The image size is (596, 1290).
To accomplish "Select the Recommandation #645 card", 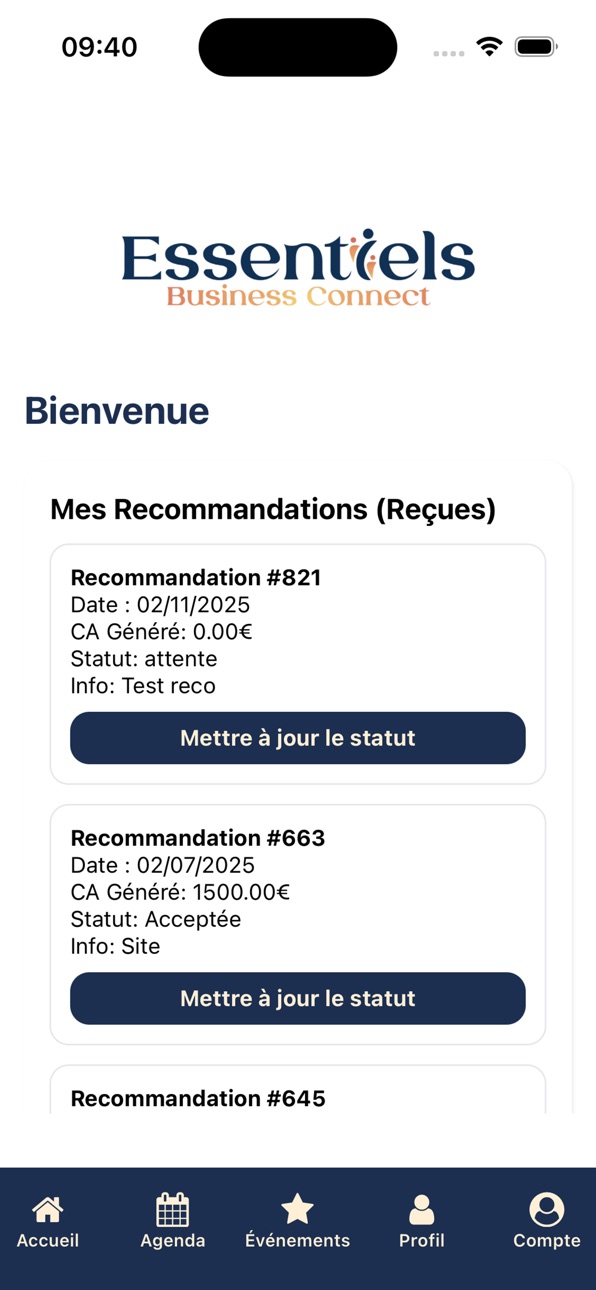I will pos(298,1090).
